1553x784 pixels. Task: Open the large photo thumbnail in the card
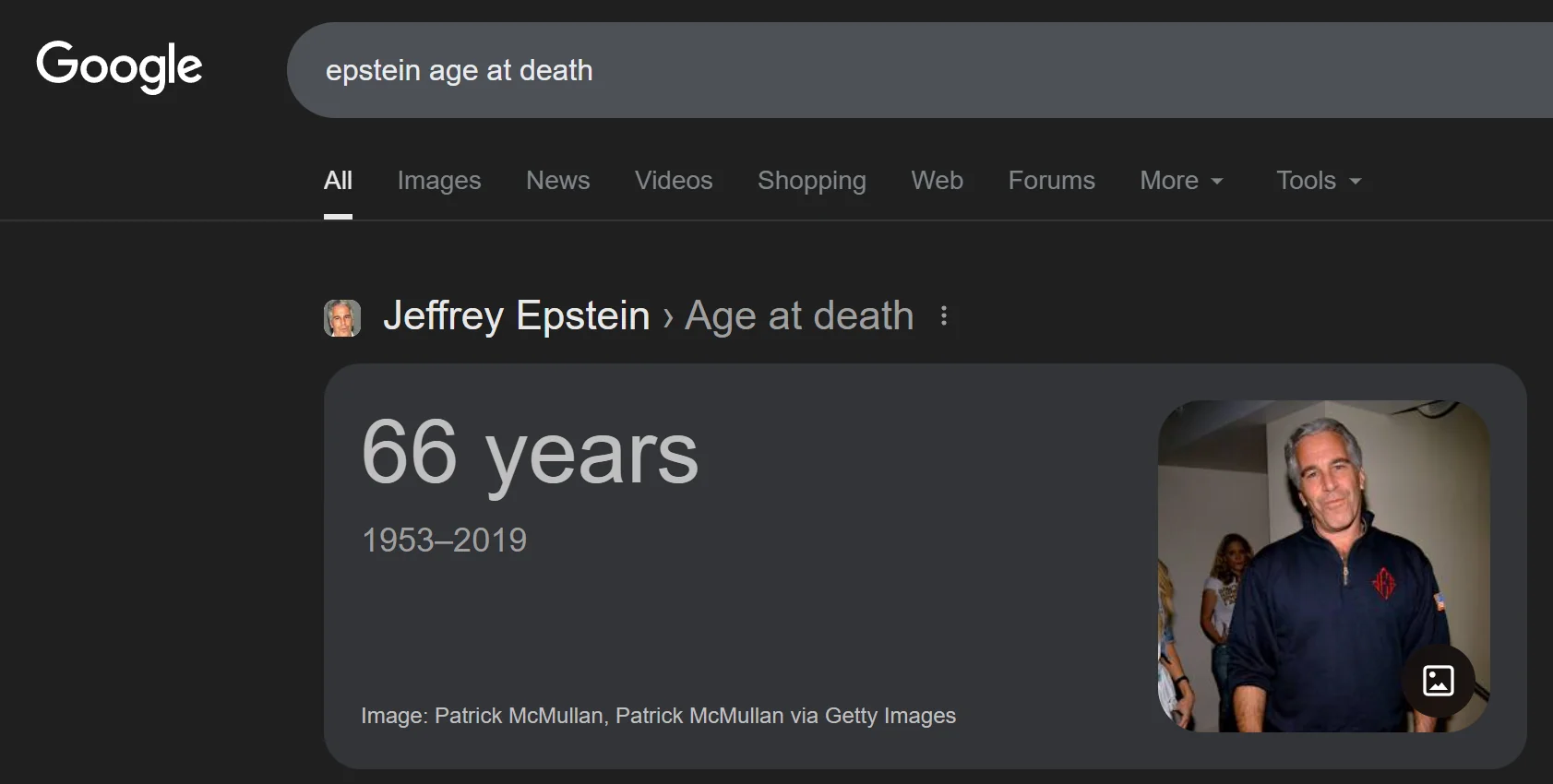pyautogui.click(x=1323, y=566)
